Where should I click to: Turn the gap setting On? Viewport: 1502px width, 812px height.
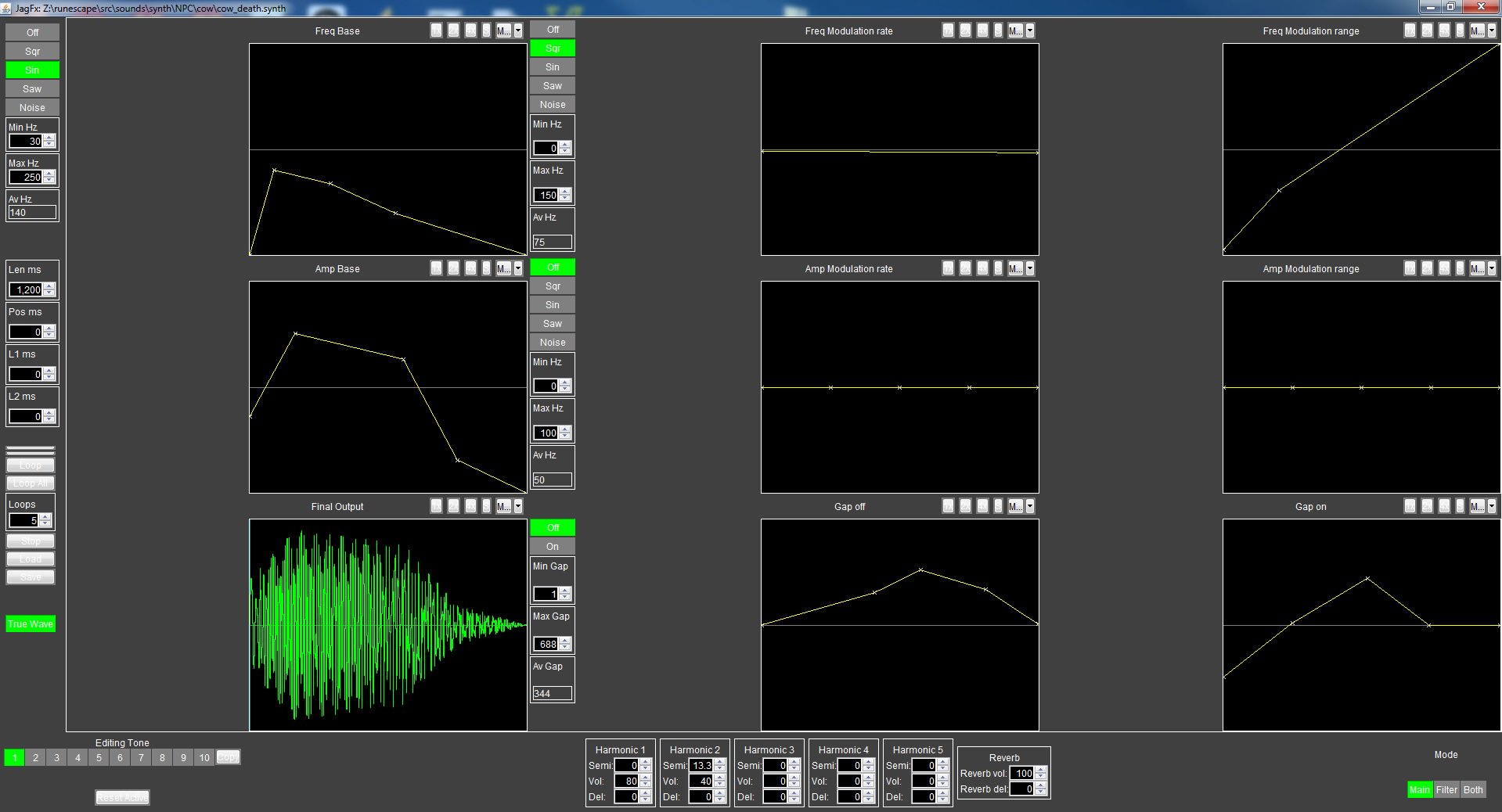[x=553, y=546]
